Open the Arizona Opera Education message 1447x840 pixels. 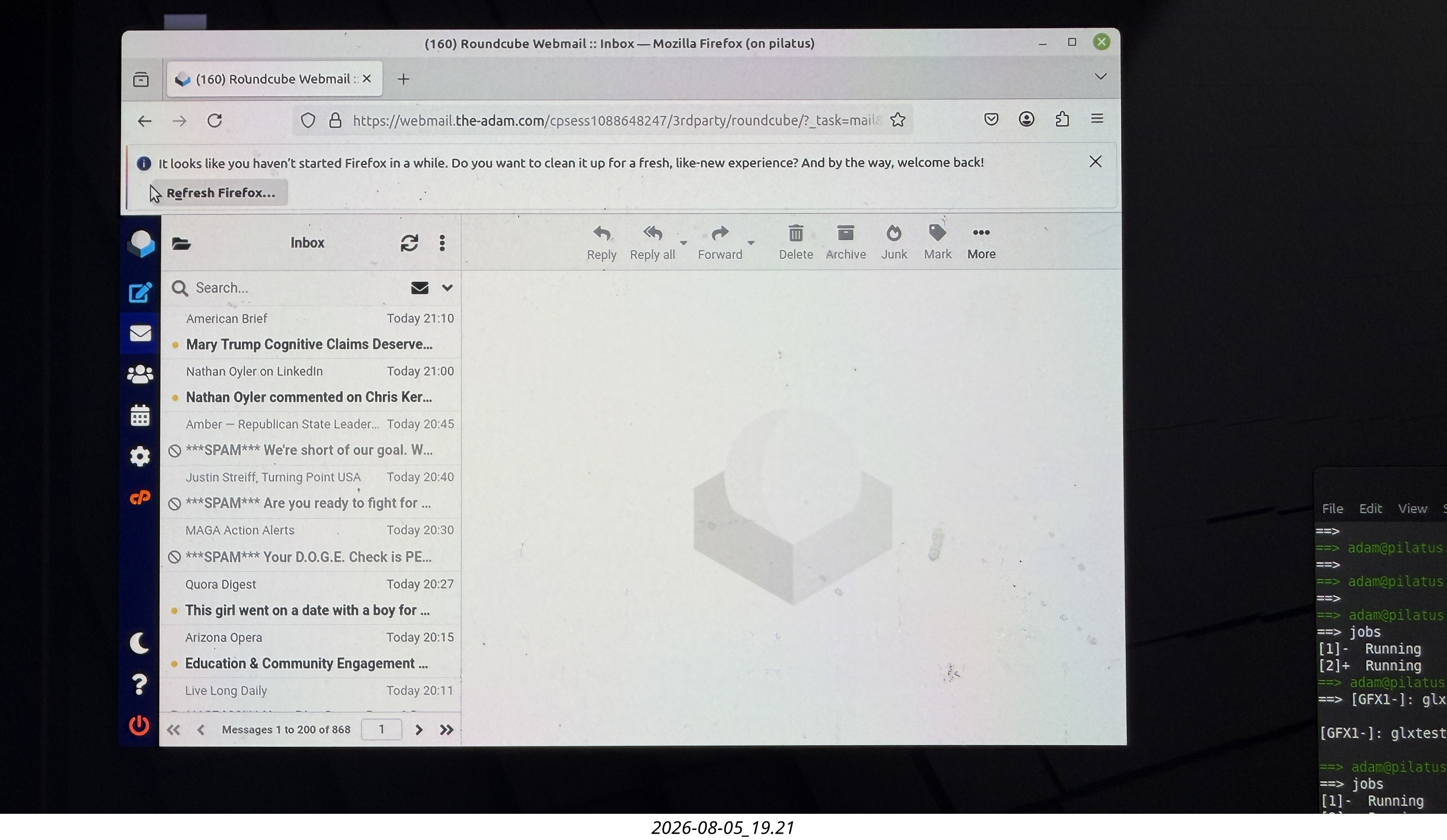(311, 651)
